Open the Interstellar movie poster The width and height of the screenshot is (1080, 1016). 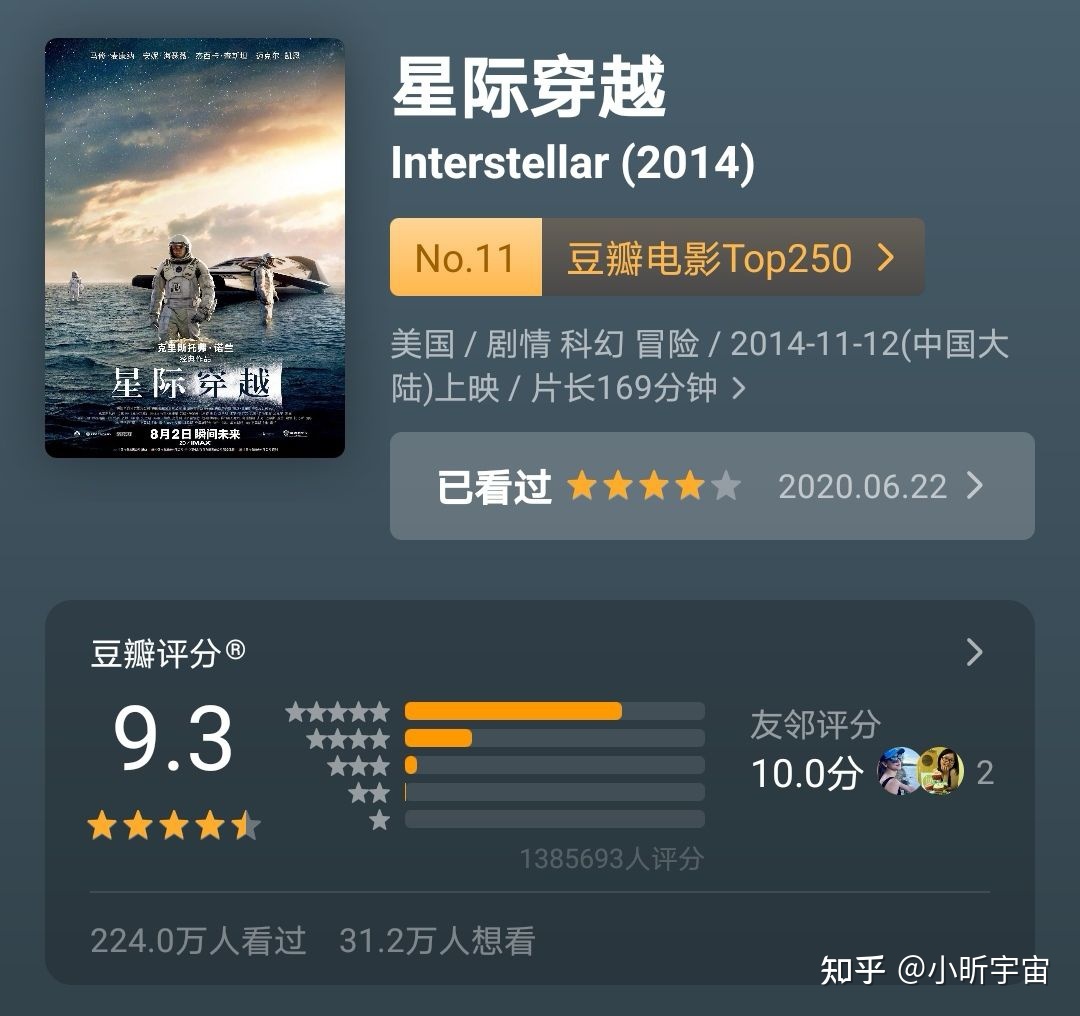pos(195,248)
